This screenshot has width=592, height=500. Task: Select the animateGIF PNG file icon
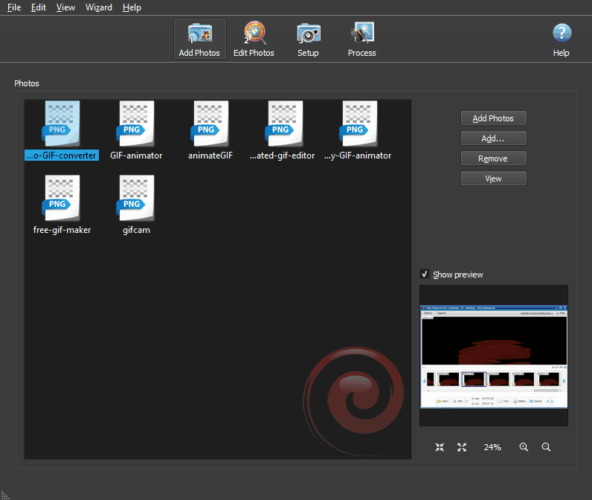210,123
